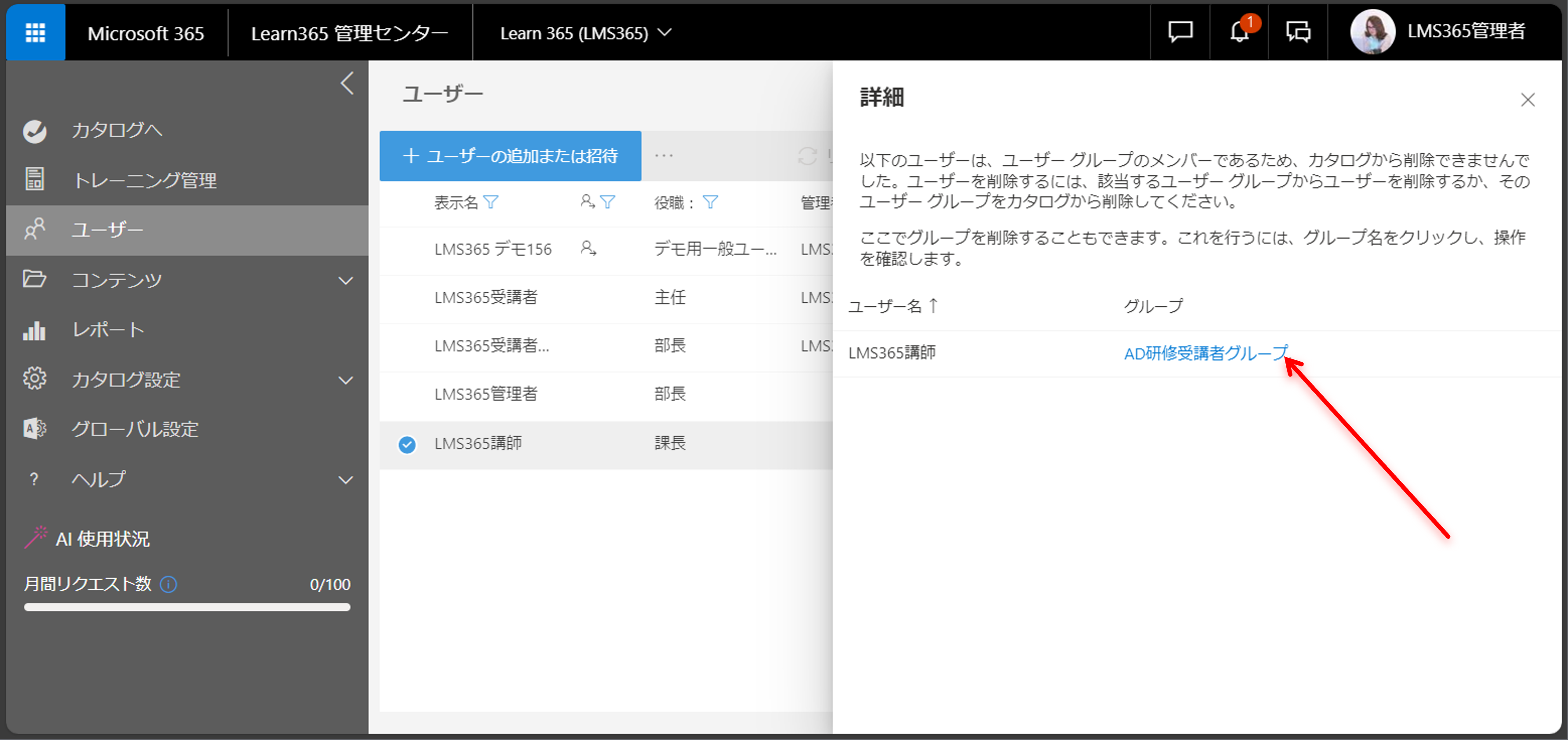1568x740 pixels.
Task: Click the LMS365講師 name in users table
Action: point(478,444)
